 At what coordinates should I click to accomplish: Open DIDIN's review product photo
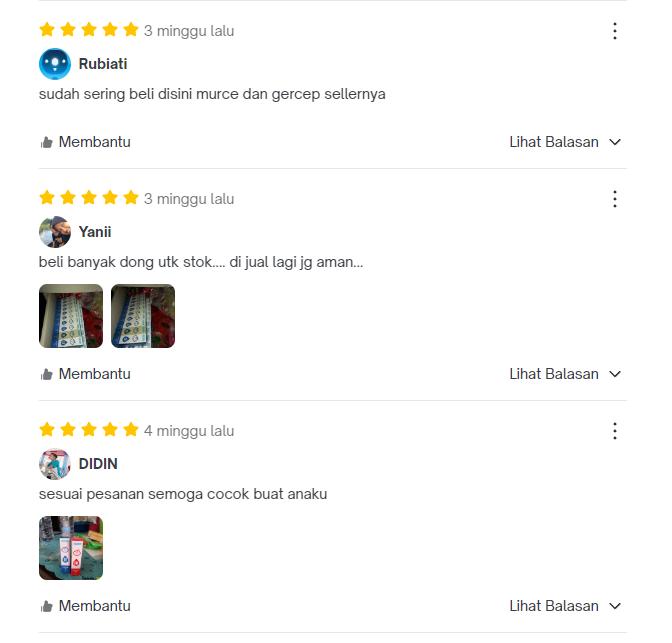71,548
